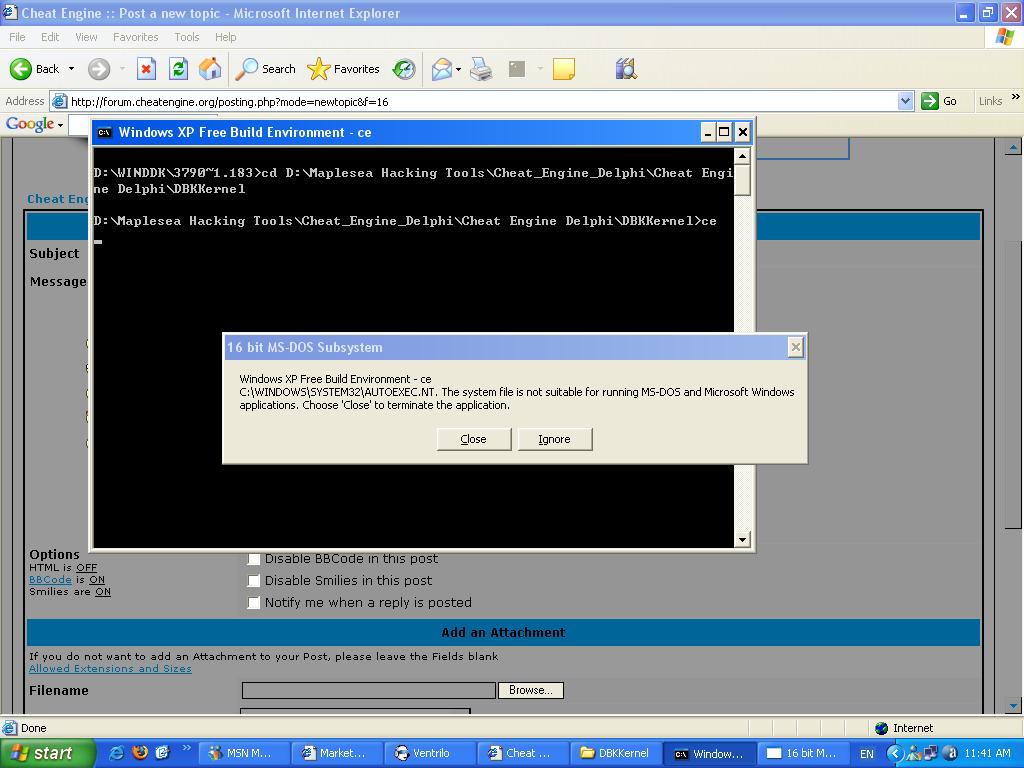This screenshot has width=1024, height=768.
Task: Click the clock showing 11:41 AM
Action: (x=988, y=754)
